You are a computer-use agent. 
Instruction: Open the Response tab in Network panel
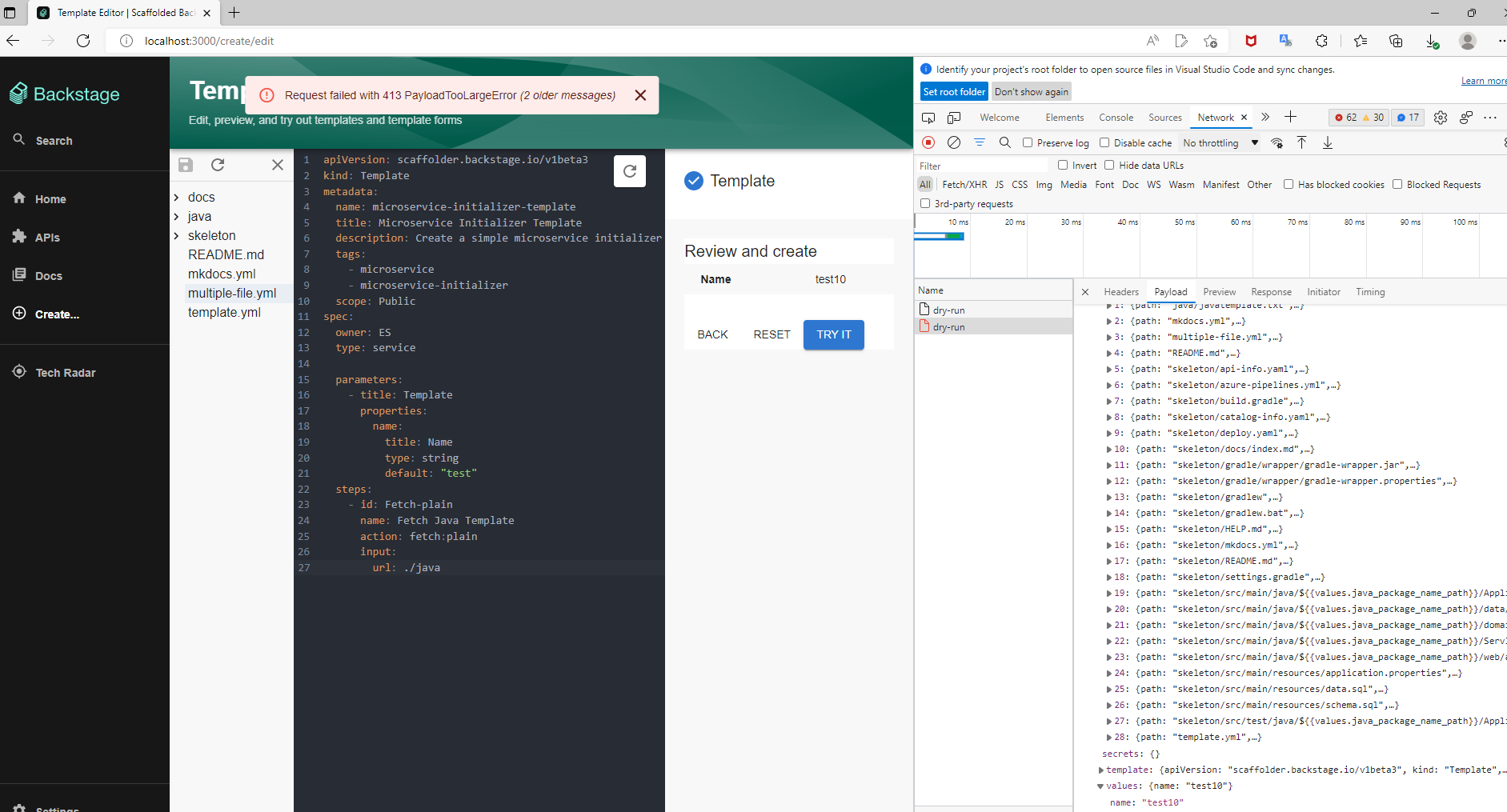pyautogui.click(x=1271, y=292)
